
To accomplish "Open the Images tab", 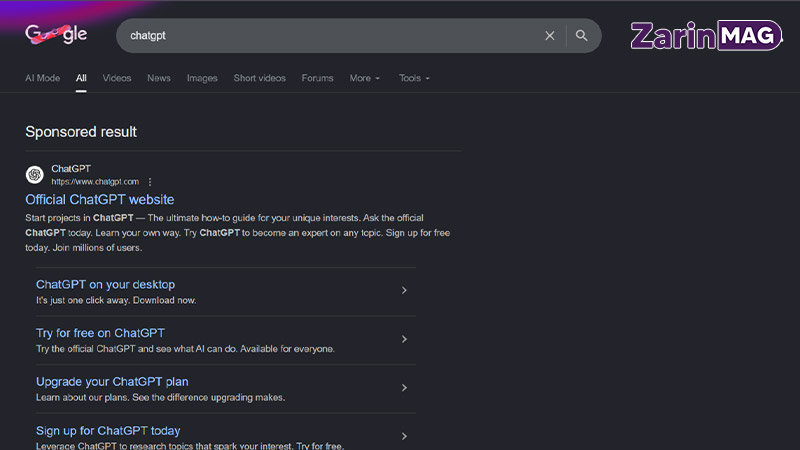I will [202, 78].
